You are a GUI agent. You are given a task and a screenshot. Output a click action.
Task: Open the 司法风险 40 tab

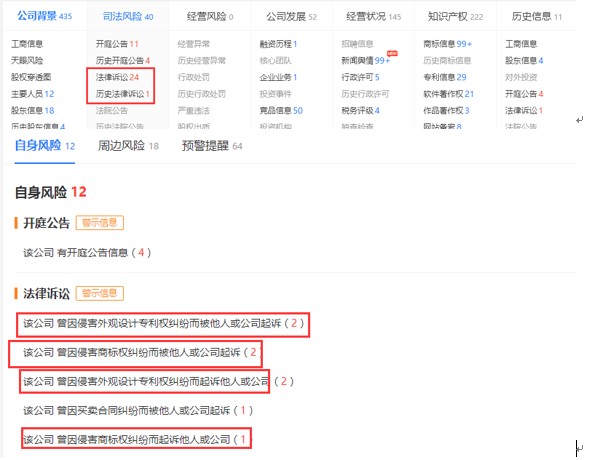click(128, 16)
